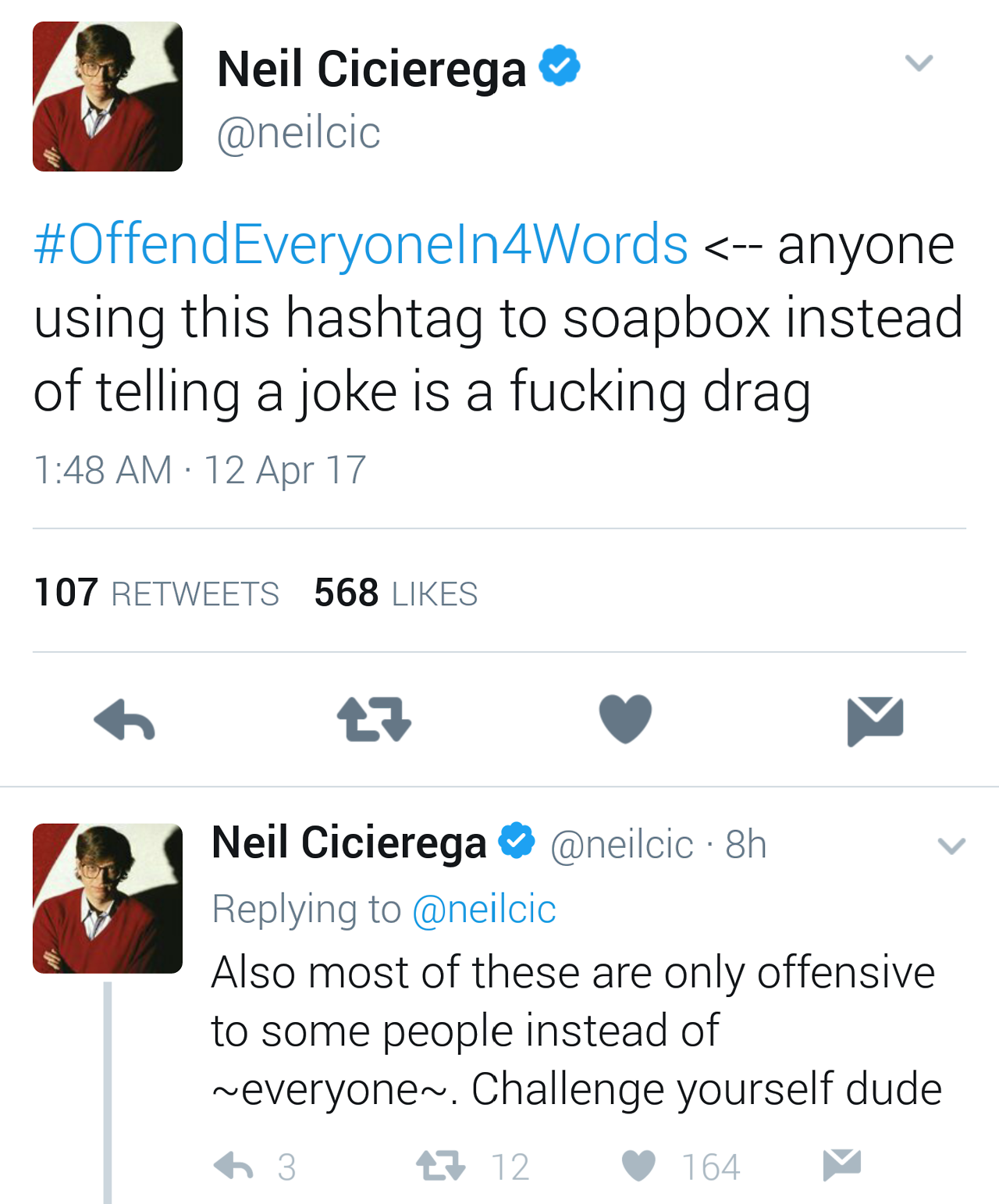Viewport: 999px width, 1204px height.
Task: Send main tweet via direct message
Action: pos(875,720)
